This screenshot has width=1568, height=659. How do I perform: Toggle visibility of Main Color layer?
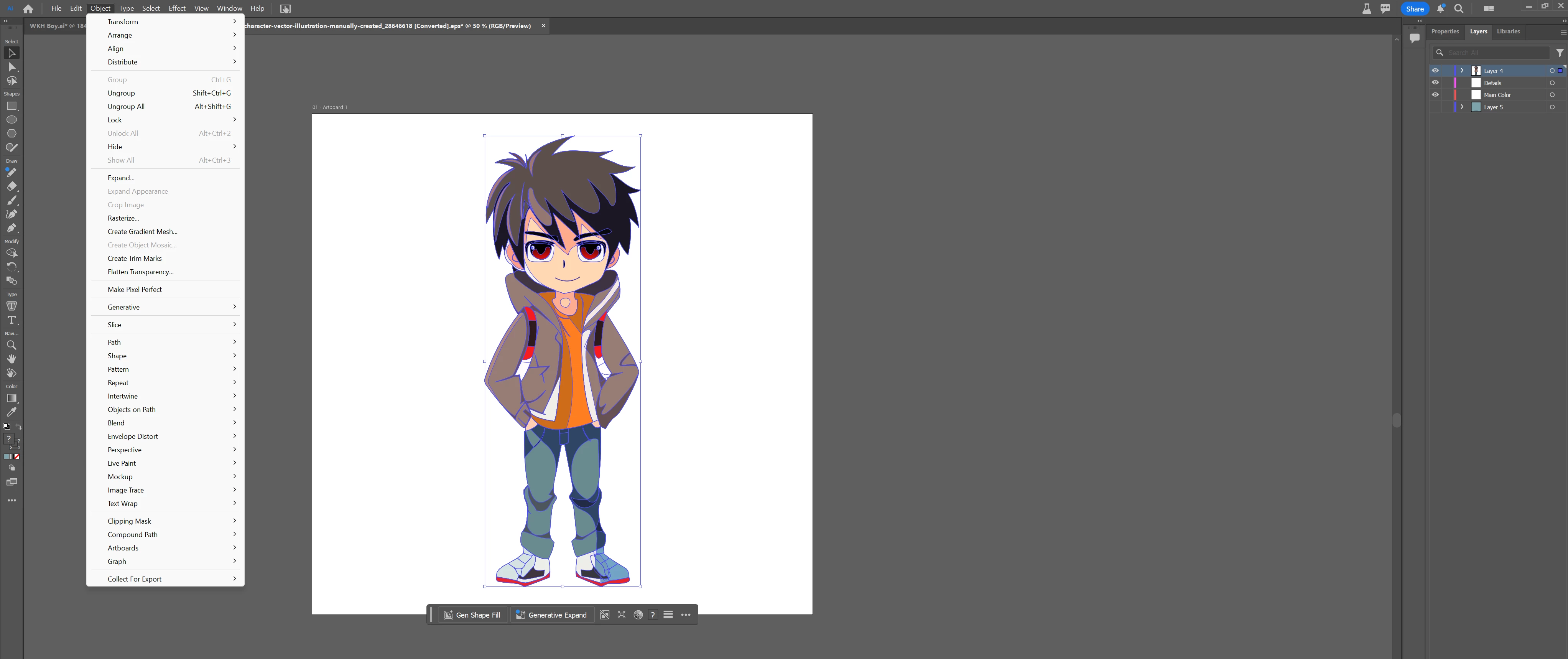(x=1435, y=95)
